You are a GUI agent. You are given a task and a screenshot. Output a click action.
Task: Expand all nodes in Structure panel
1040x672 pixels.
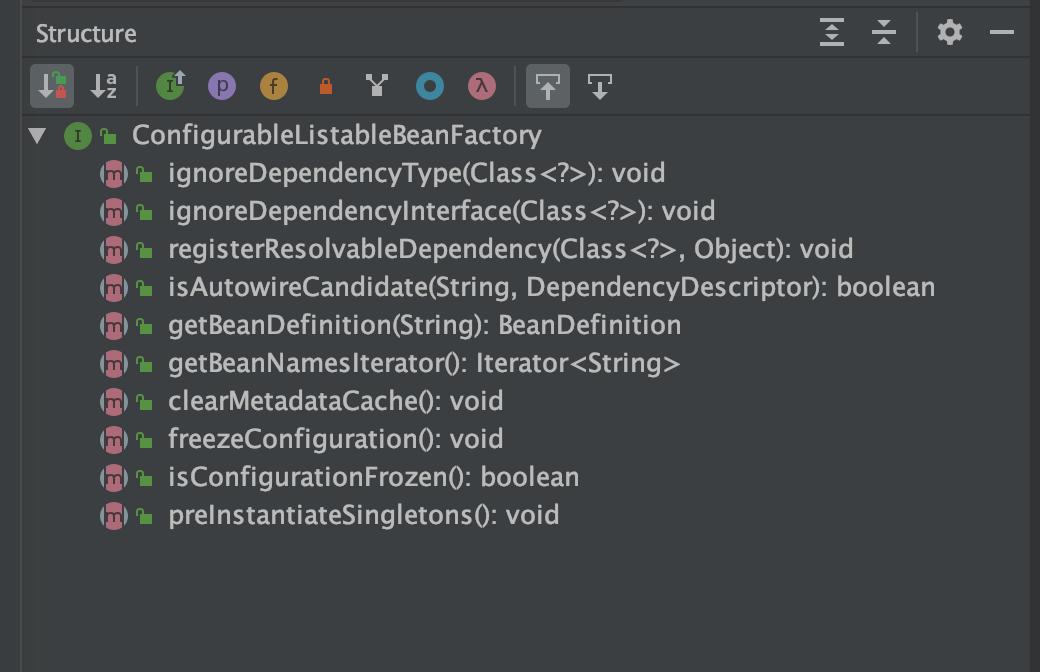(832, 33)
